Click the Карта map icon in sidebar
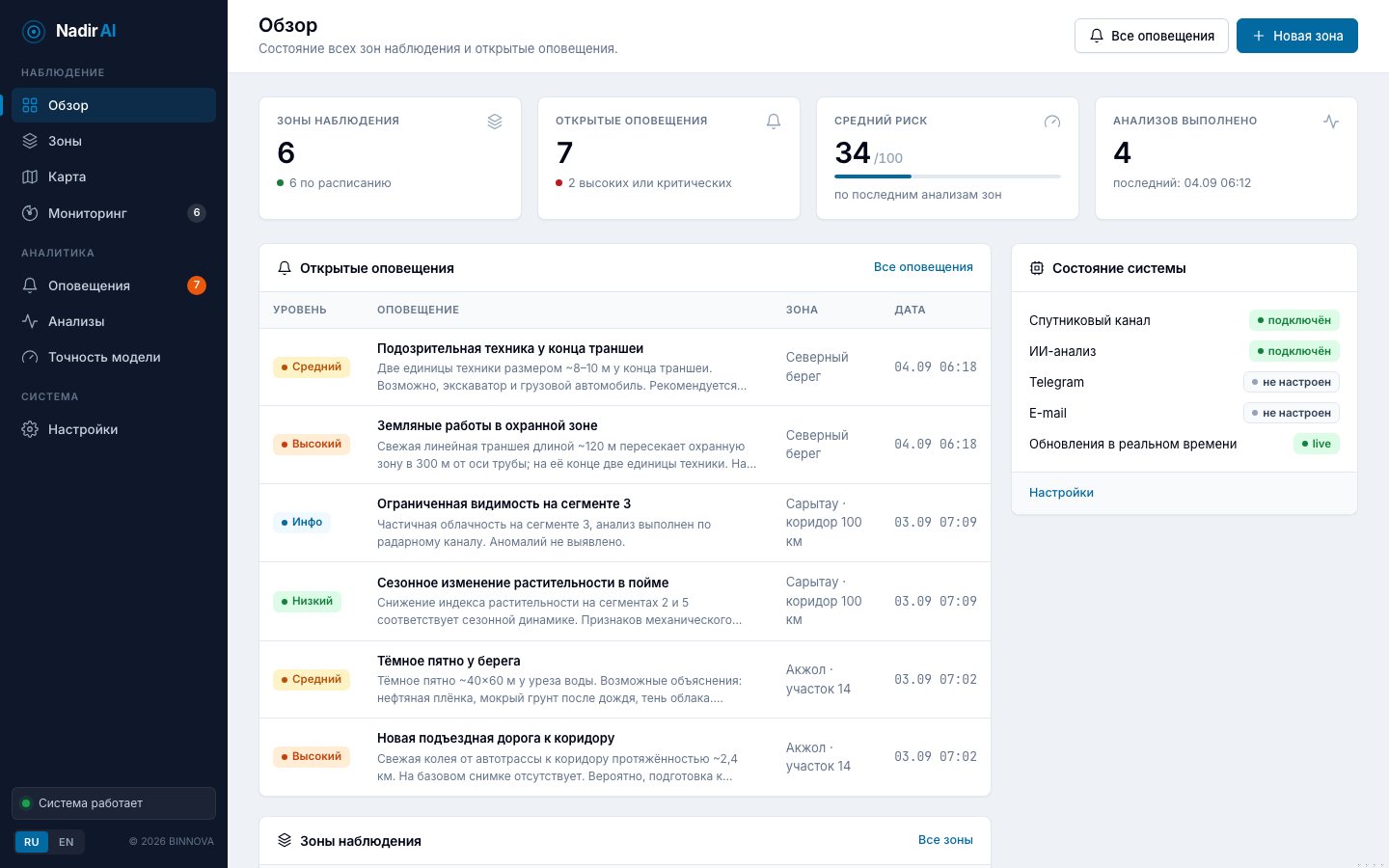 [30, 176]
